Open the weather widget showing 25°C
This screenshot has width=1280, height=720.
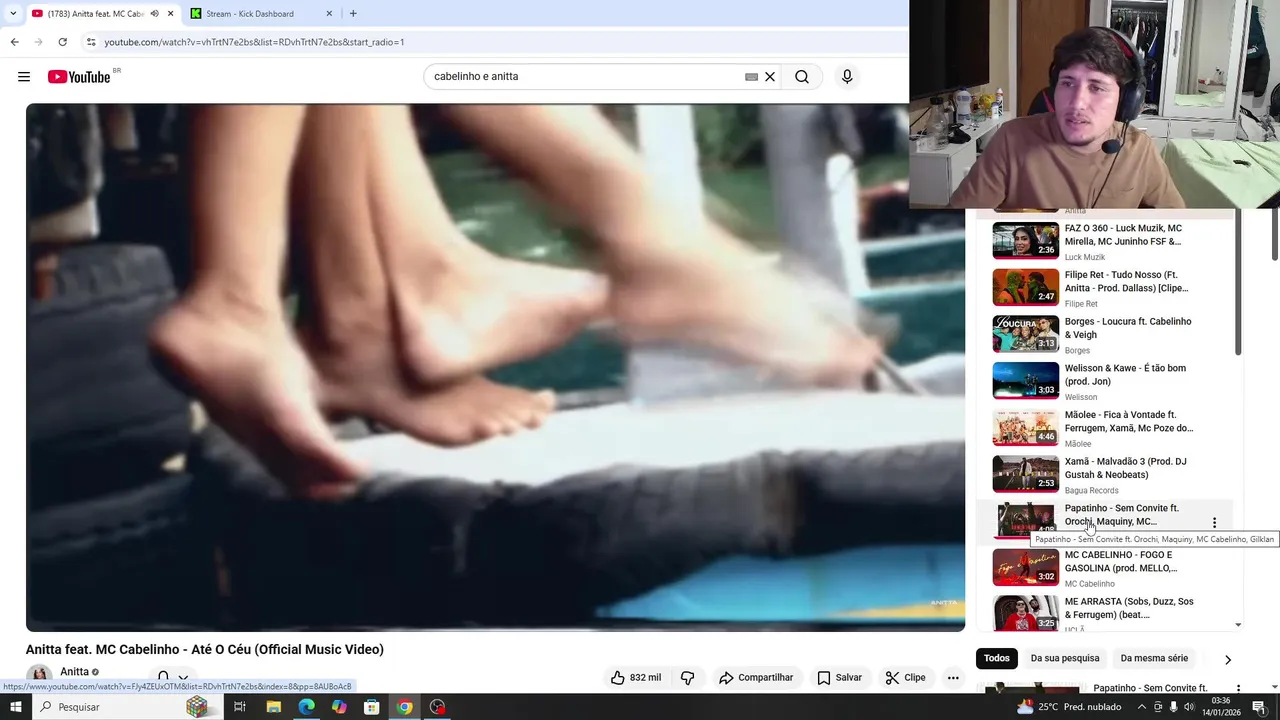coord(1068,707)
